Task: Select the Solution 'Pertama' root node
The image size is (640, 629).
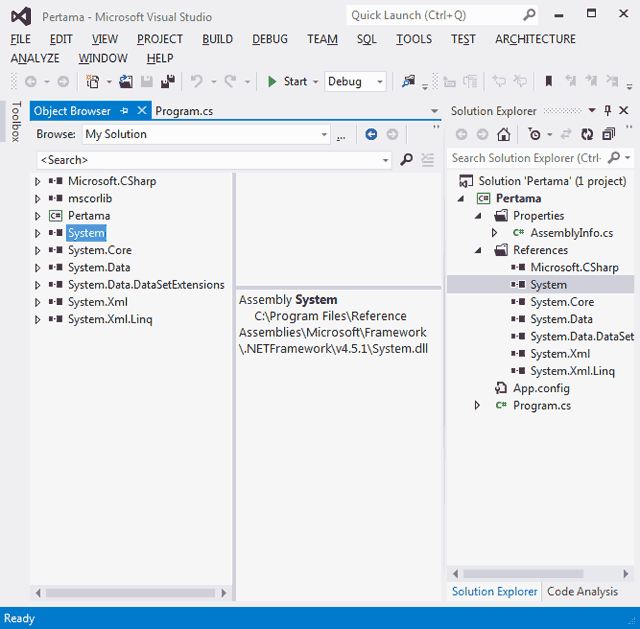Action: (x=552, y=181)
